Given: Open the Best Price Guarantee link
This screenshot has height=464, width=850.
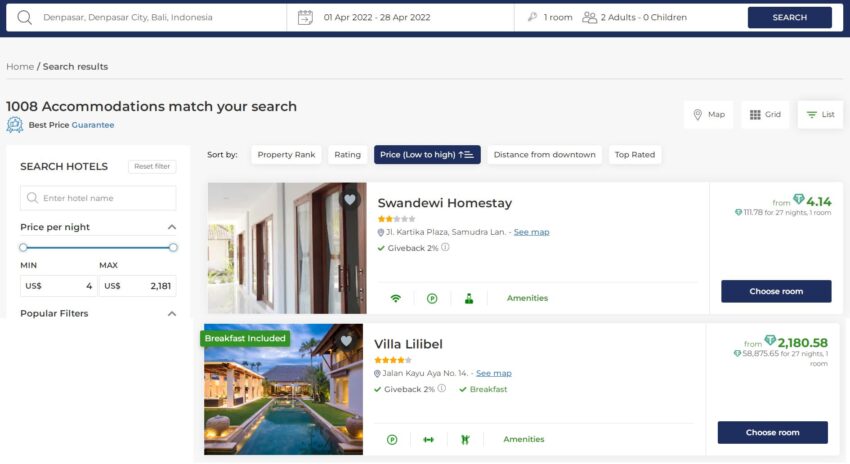Looking at the screenshot, I should (93, 125).
